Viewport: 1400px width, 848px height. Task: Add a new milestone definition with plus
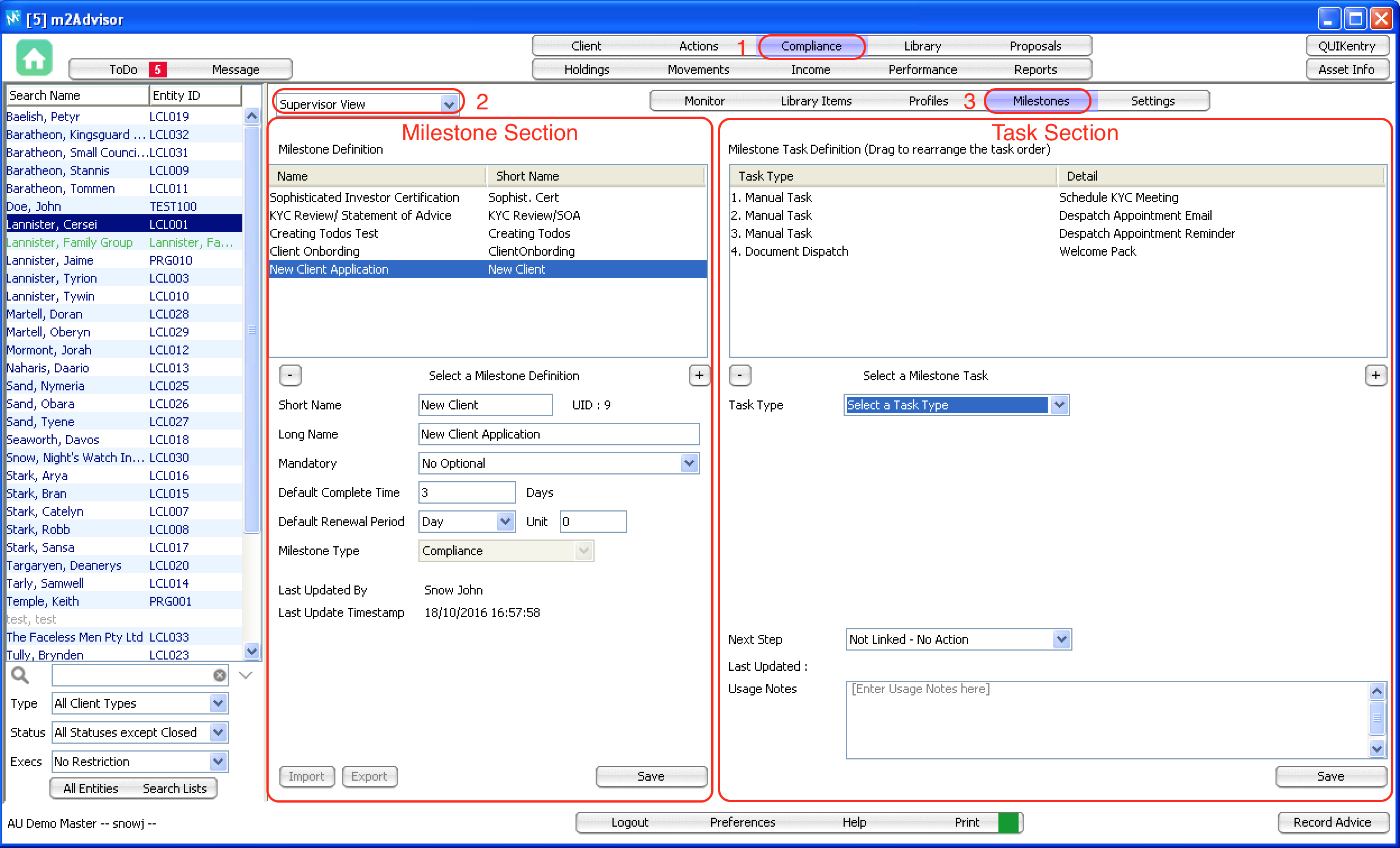(699, 375)
